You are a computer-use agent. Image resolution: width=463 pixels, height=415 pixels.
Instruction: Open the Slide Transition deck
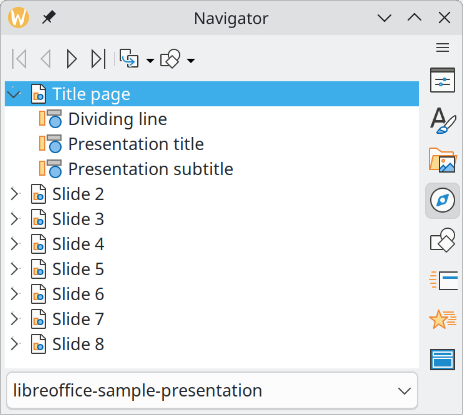click(x=442, y=280)
